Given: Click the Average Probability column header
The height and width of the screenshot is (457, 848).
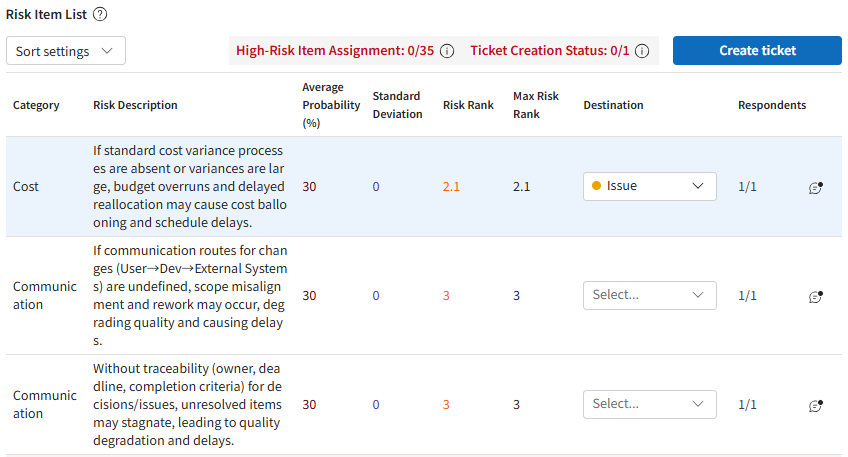Looking at the screenshot, I should (x=330, y=105).
